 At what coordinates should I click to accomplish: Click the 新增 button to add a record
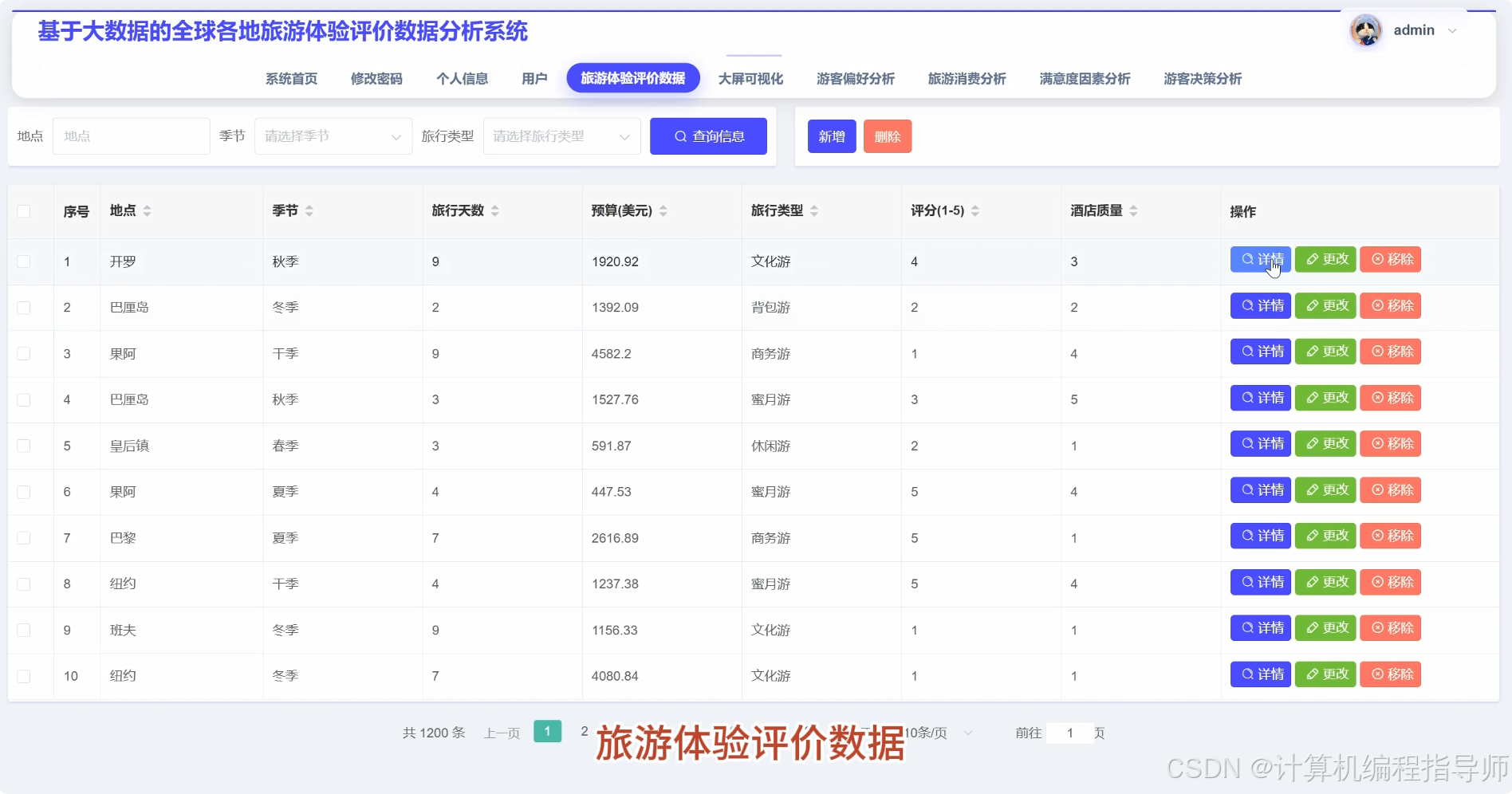click(x=831, y=136)
